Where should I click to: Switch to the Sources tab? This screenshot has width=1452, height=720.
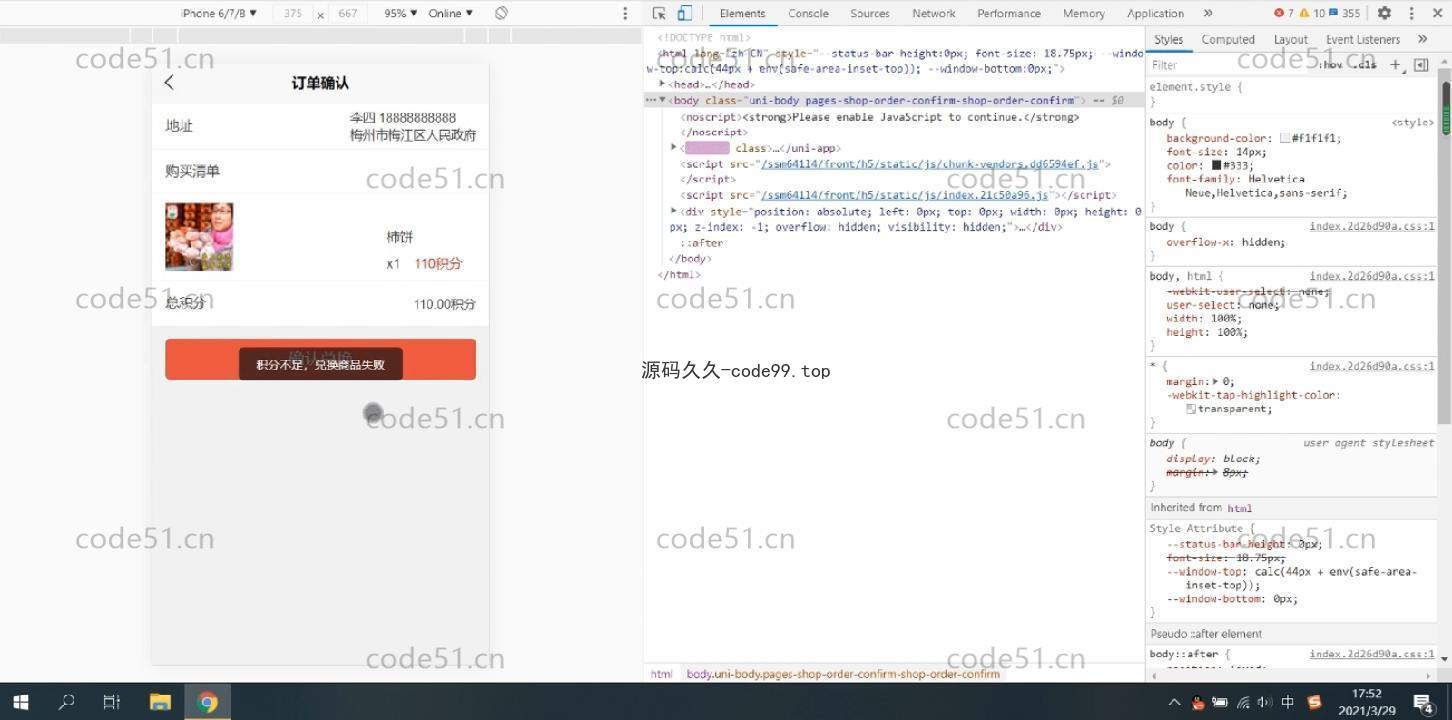pyautogui.click(x=869, y=13)
